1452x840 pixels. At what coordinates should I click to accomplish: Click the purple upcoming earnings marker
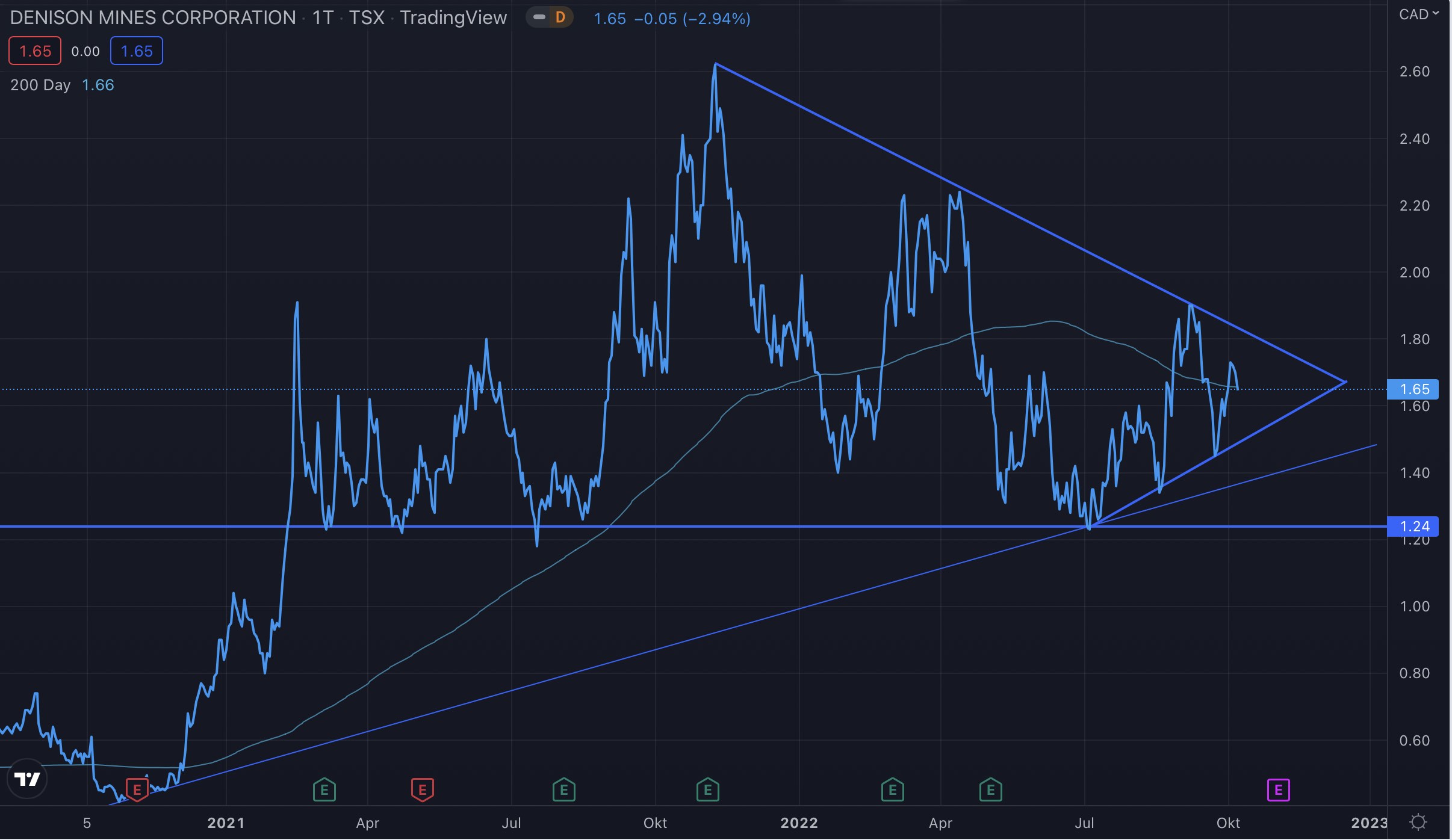[1278, 789]
